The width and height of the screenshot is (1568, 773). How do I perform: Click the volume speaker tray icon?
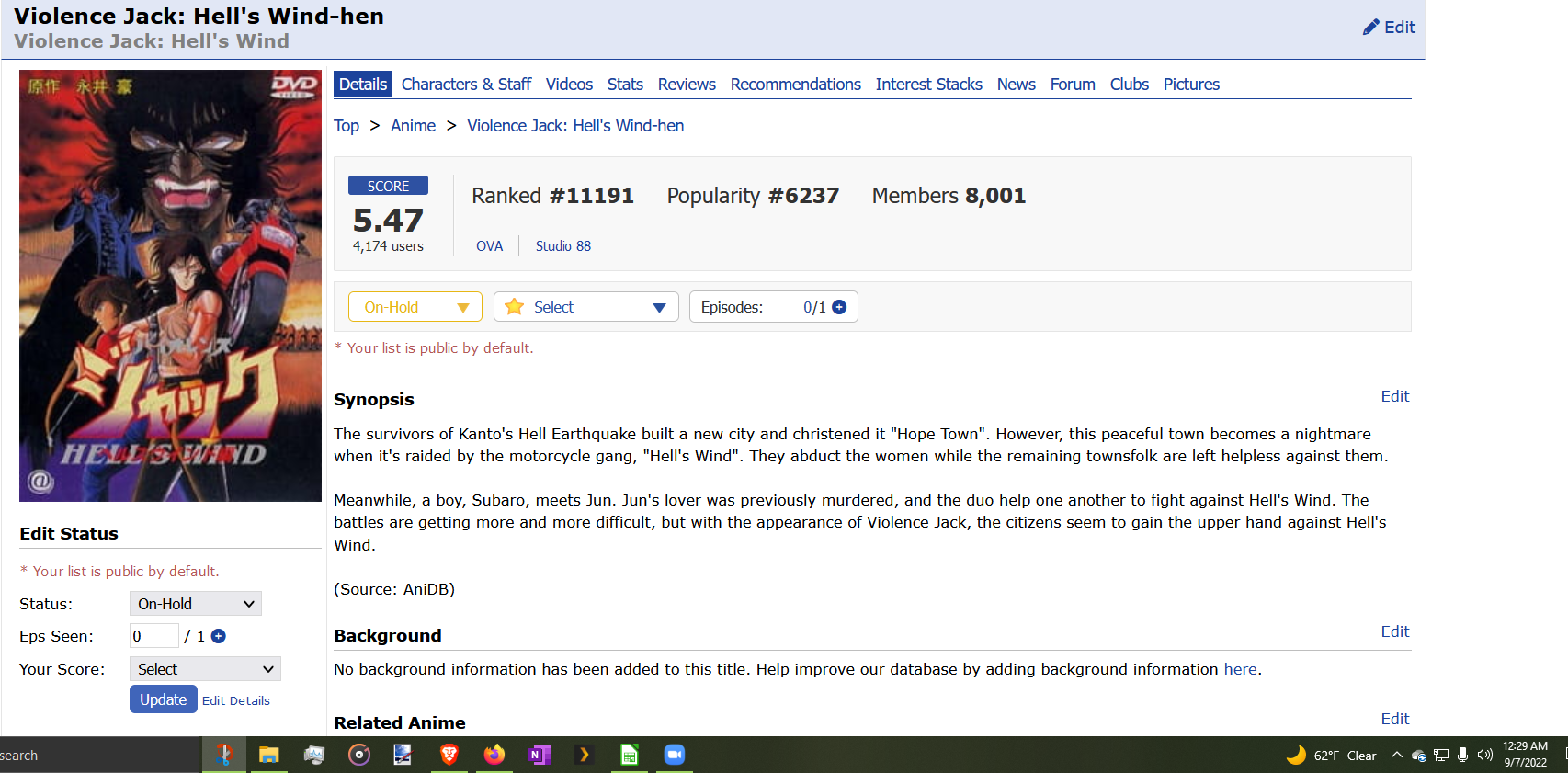point(1484,755)
